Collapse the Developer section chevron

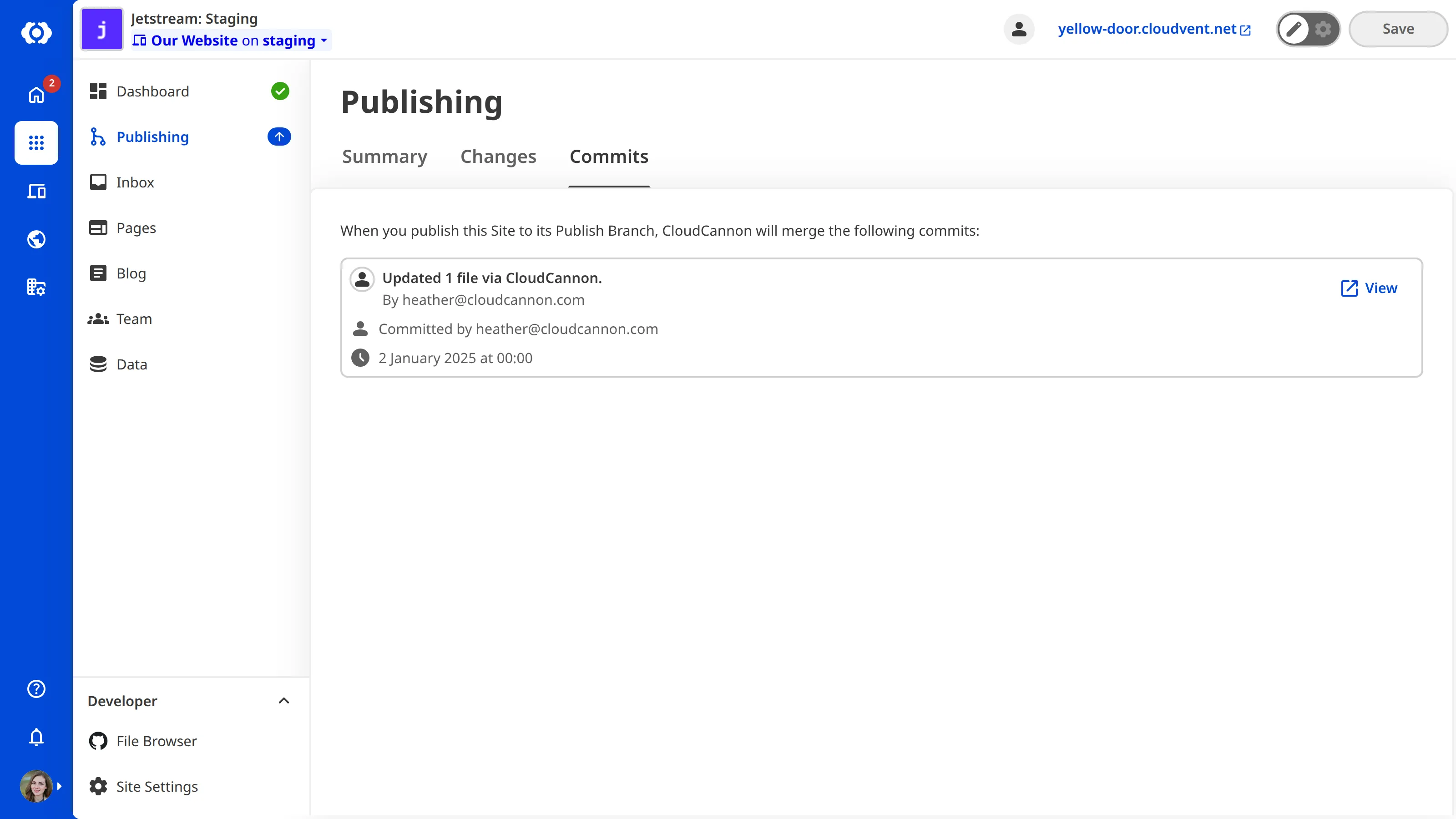coord(284,701)
